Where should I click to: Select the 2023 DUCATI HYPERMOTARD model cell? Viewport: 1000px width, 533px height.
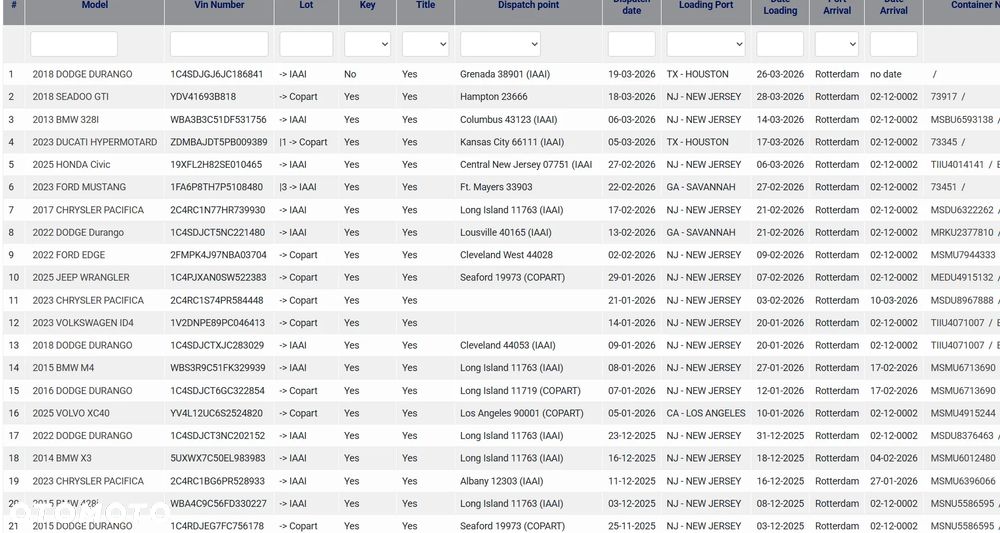[94, 142]
